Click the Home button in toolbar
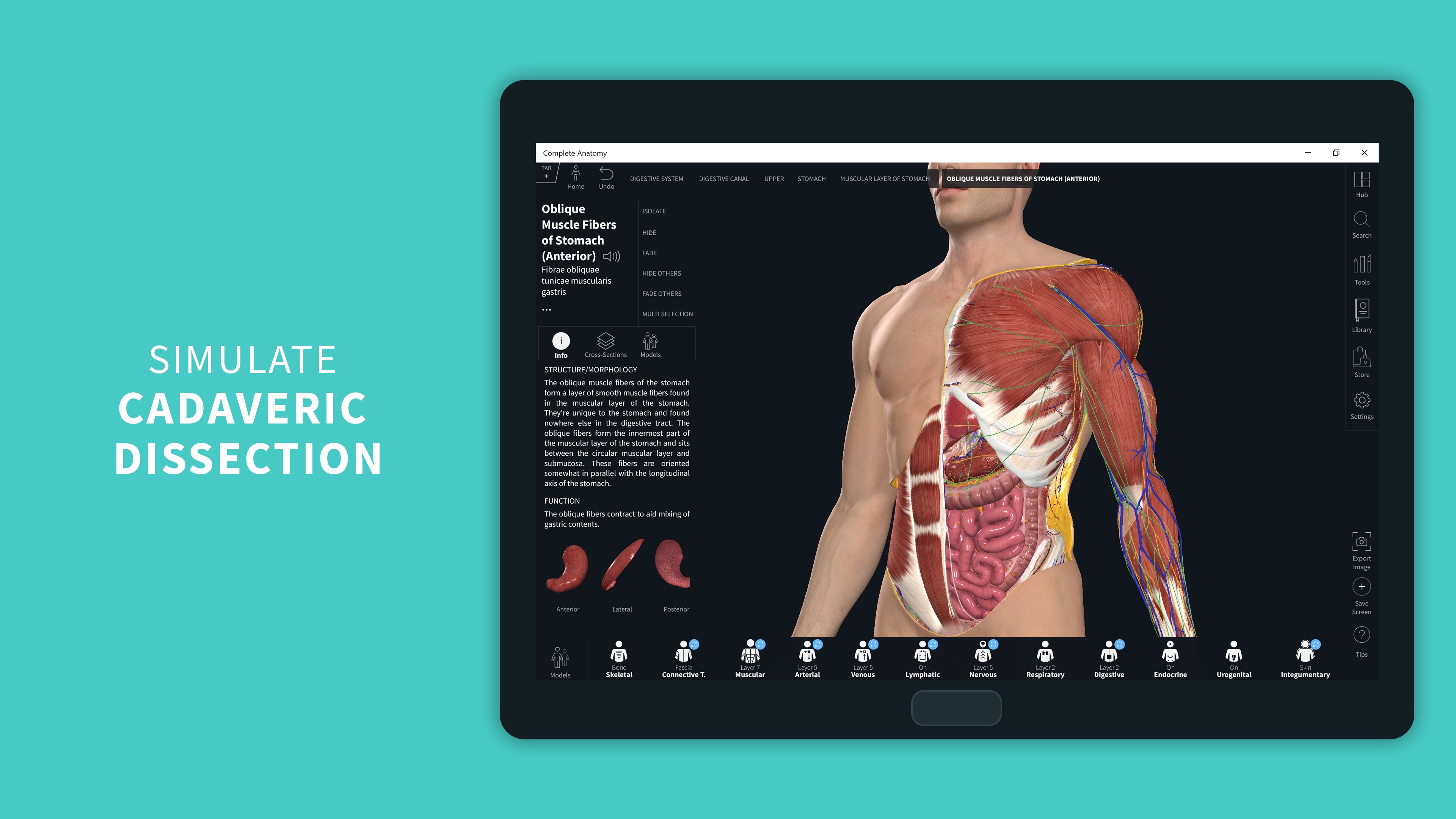Image resolution: width=1456 pixels, height=819 pixels. click(x=575, y=177)
